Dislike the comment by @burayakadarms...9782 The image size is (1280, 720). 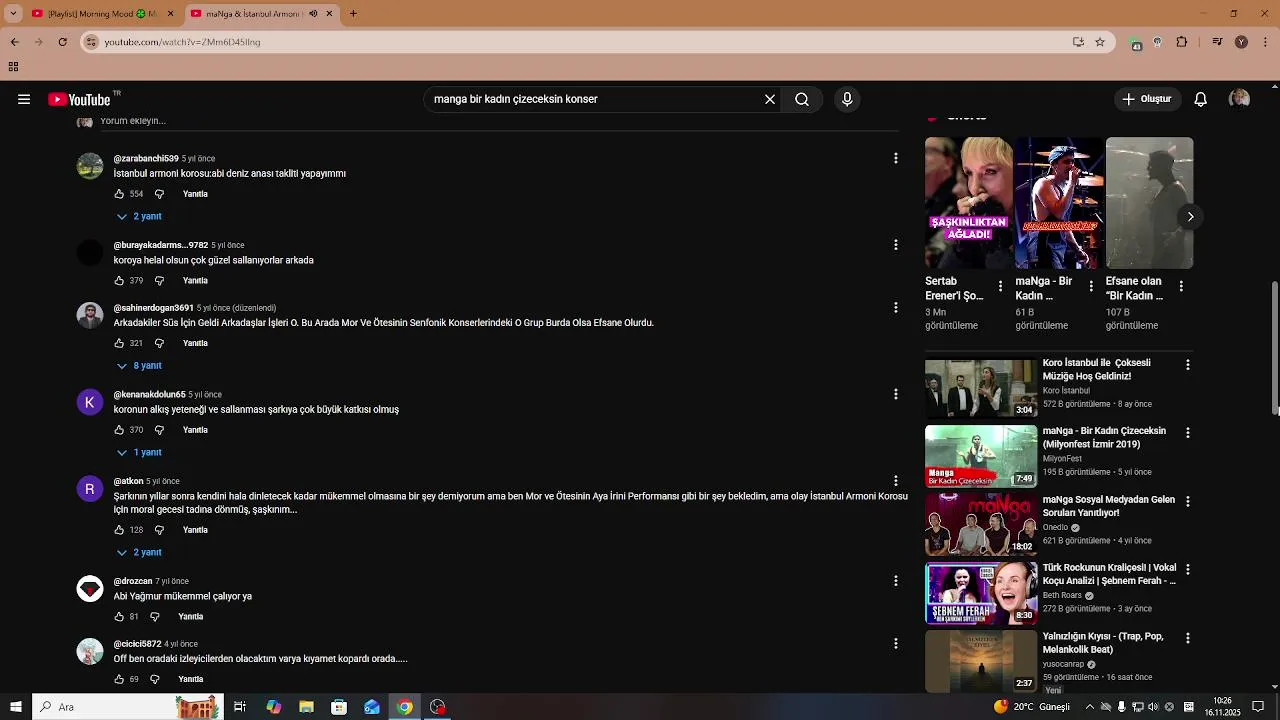tap(159, 281)
